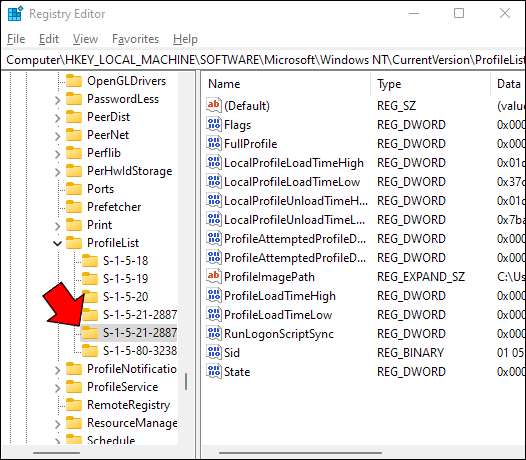Open the View menu
526x460 pixels.
85,39
